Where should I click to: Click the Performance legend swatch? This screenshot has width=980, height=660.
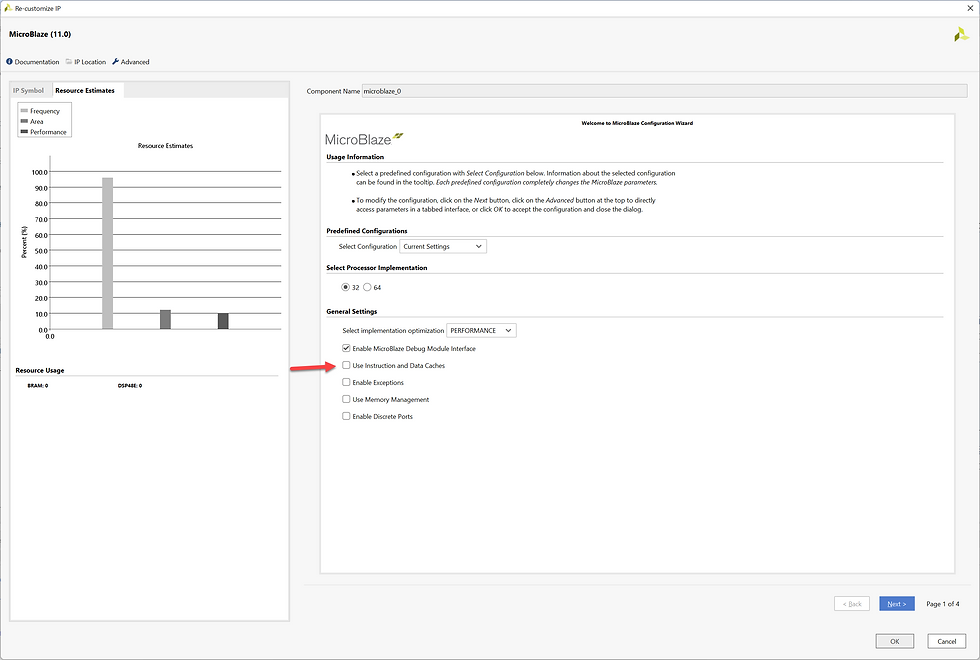tap(24, 132)
